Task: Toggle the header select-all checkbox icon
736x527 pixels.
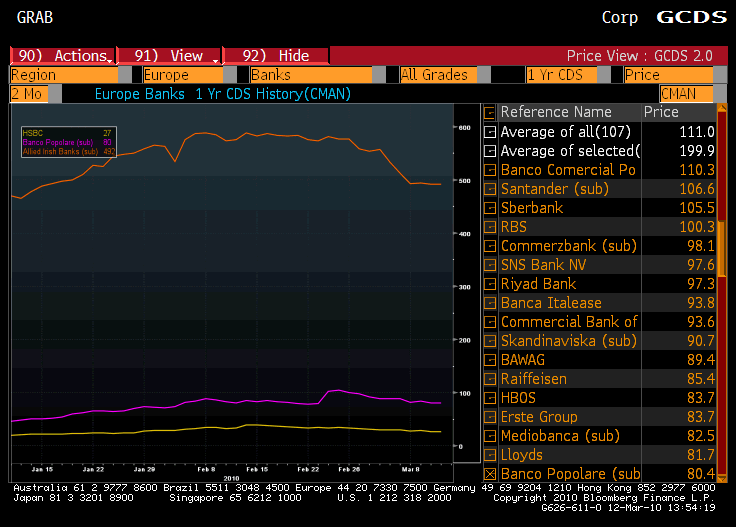Action: coord(490,113)
